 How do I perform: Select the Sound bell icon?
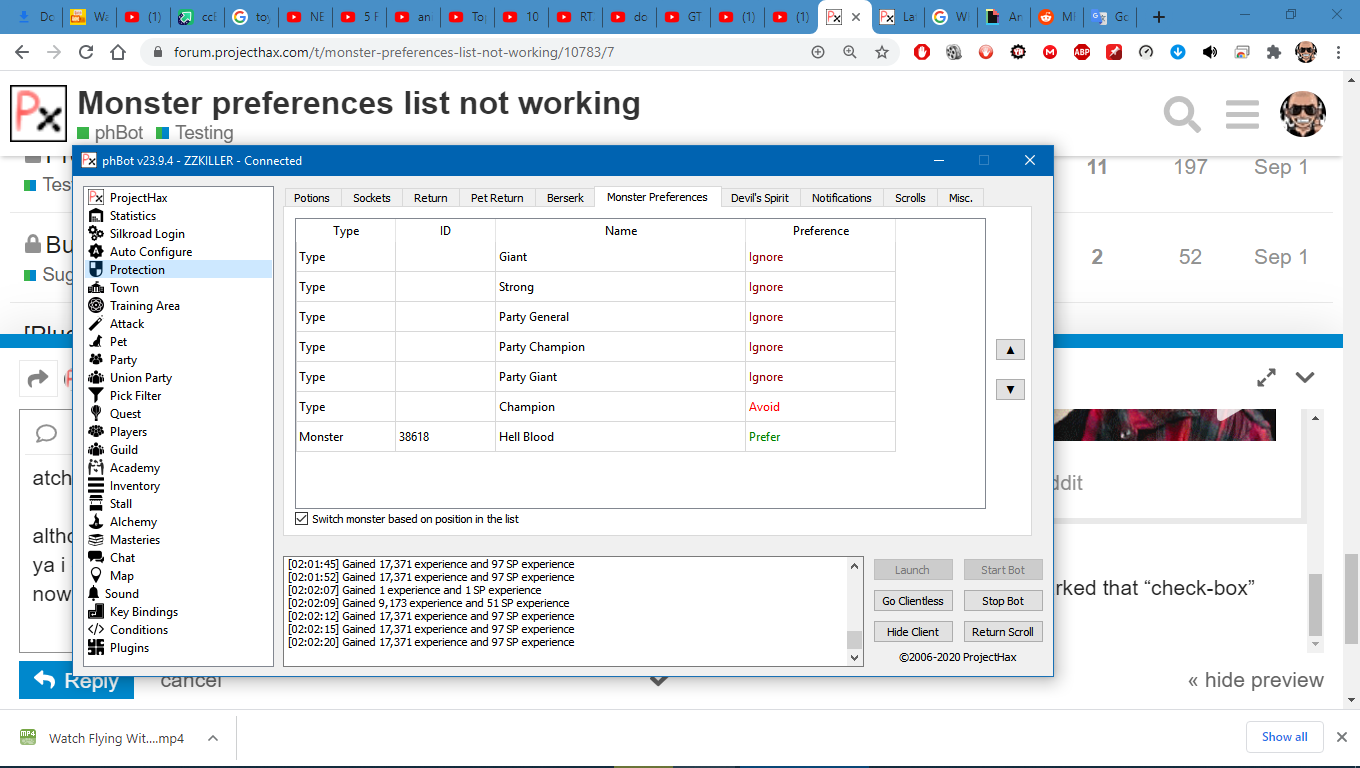pos(95,594)
